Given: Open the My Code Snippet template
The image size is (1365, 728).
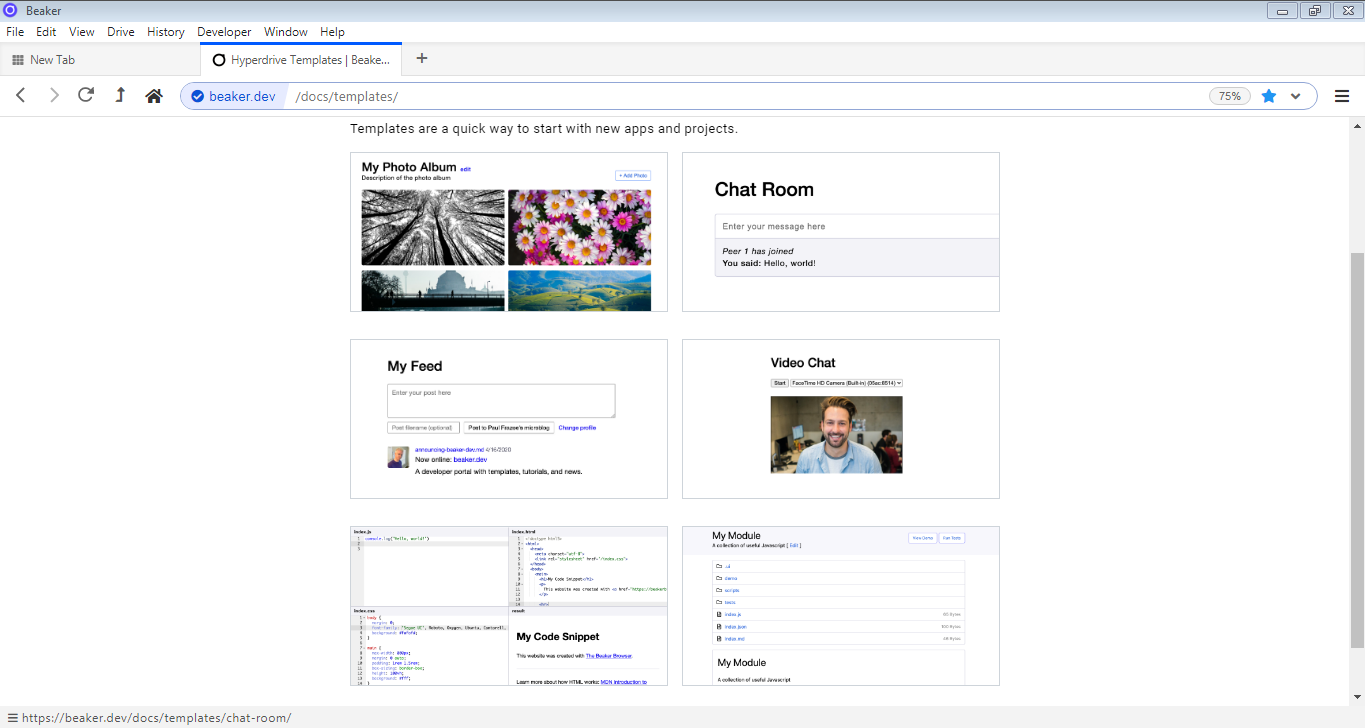Looking at the screenshot, I should click(x=509, y=606).
